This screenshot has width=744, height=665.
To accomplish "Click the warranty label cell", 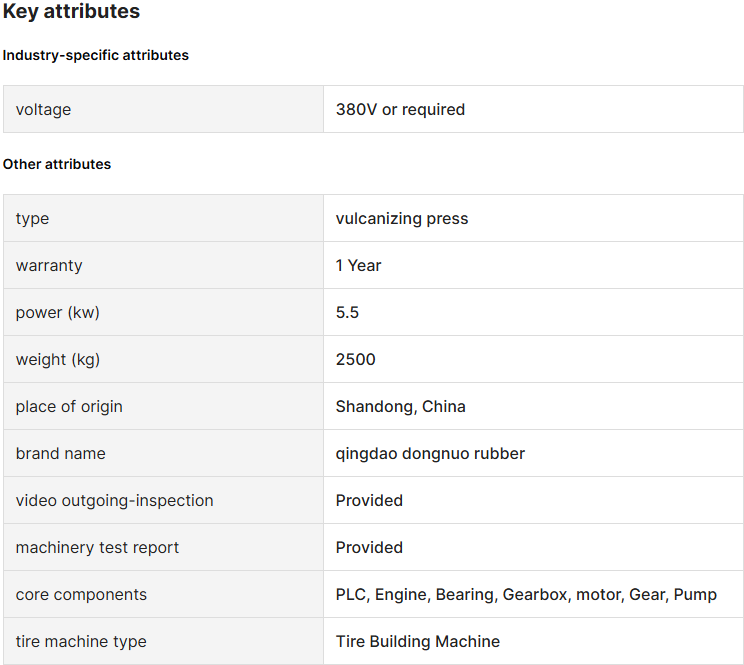I will (x=163, y=265).
